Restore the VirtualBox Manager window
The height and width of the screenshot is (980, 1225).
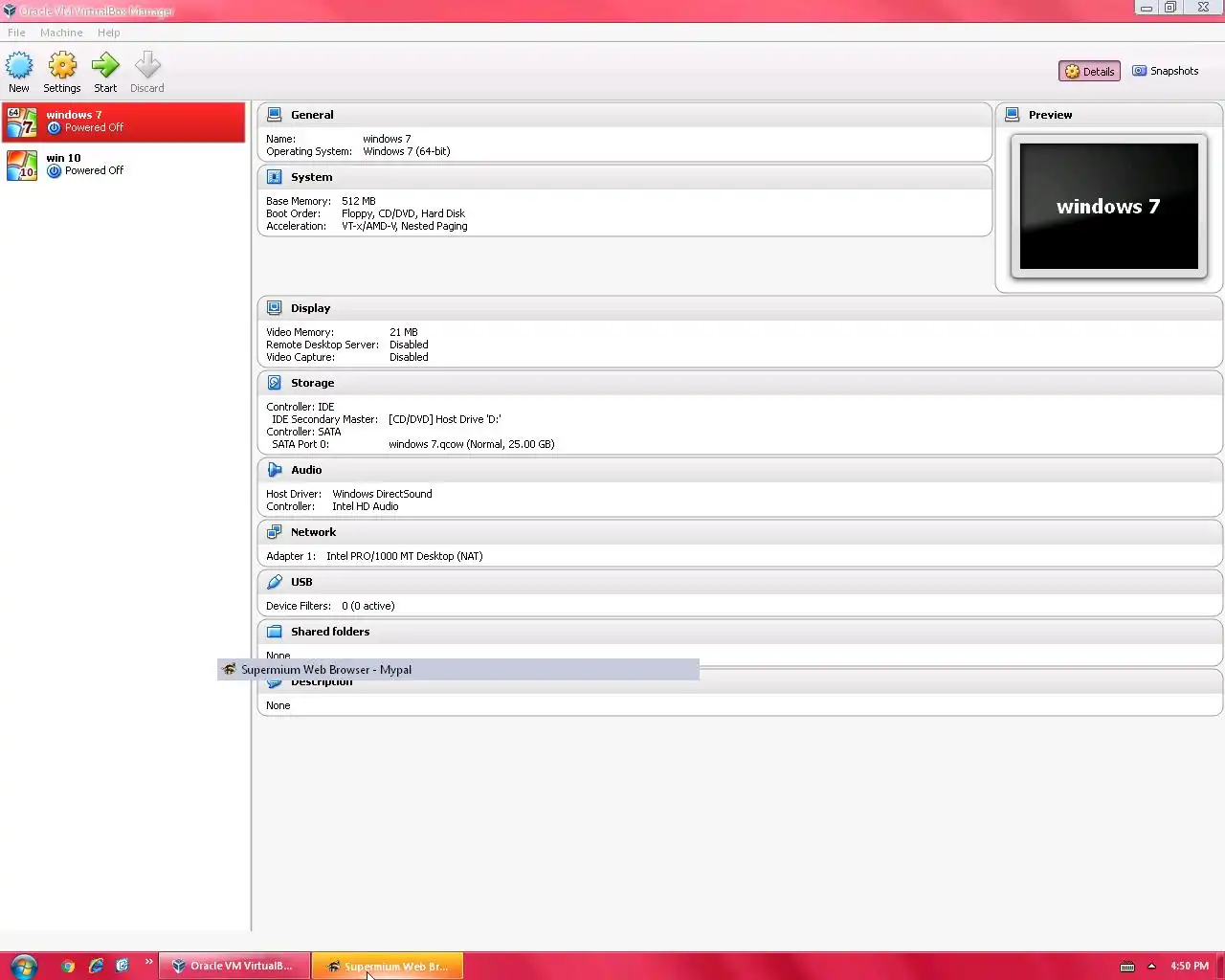click(x=1170, y=7)
